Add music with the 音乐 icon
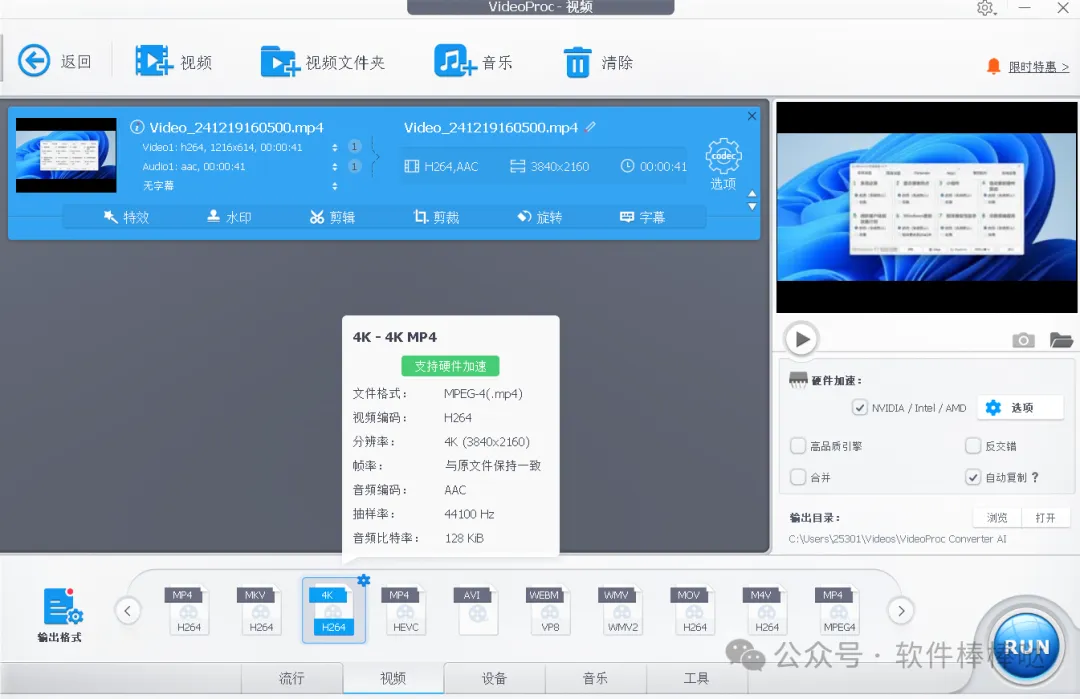The image size is (1080, 699). (455, 61)
